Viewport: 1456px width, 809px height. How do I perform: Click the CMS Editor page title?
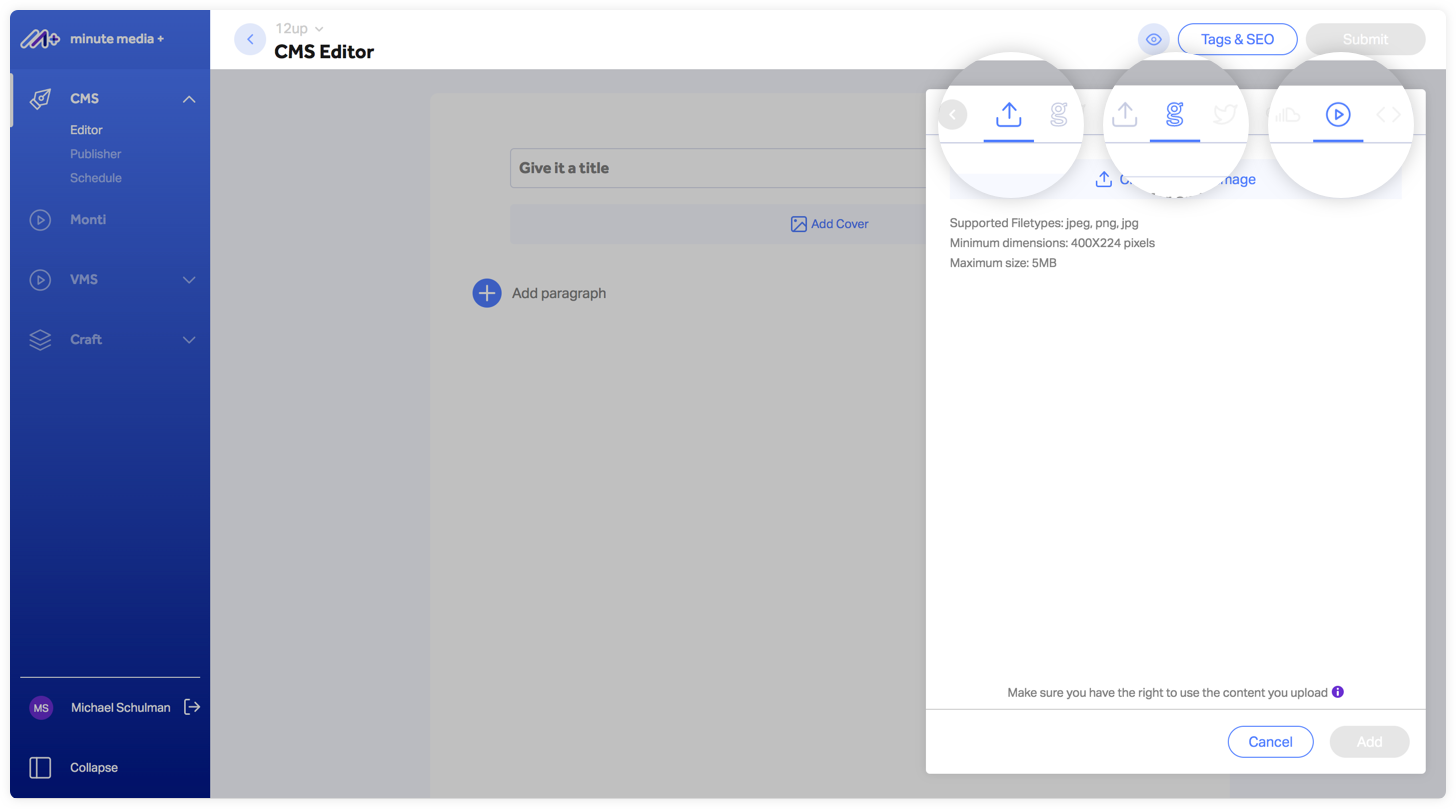(x=324, y=52)
